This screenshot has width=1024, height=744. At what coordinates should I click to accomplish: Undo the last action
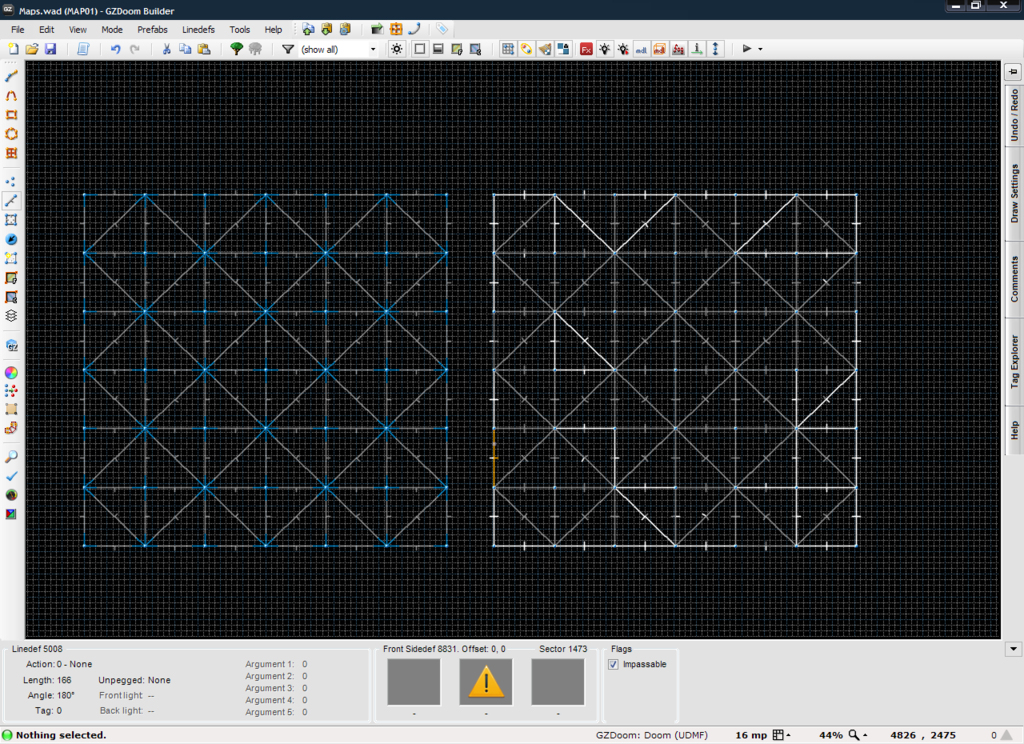pos(116,49)
